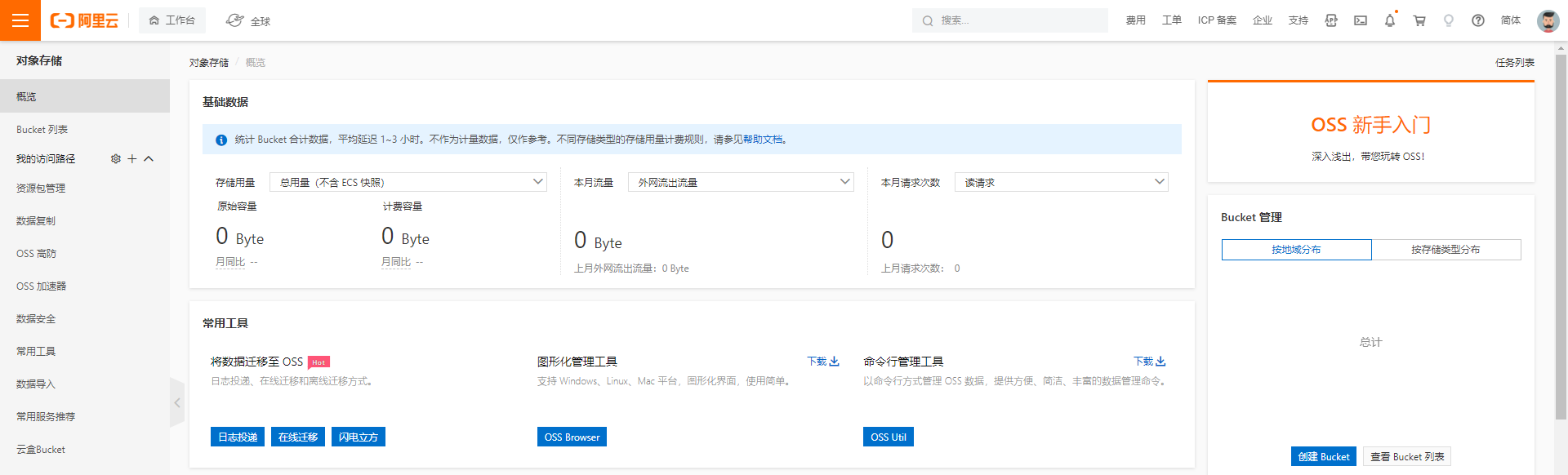The image size is (1568, 475).
Task: Click 闪电立方 button
Action: [359, 437]
